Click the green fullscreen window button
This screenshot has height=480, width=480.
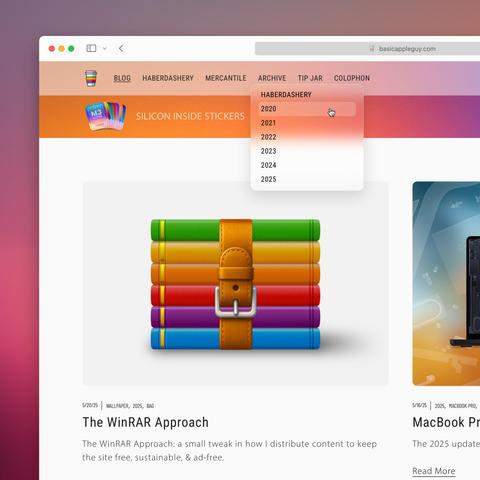pos(71,49)
